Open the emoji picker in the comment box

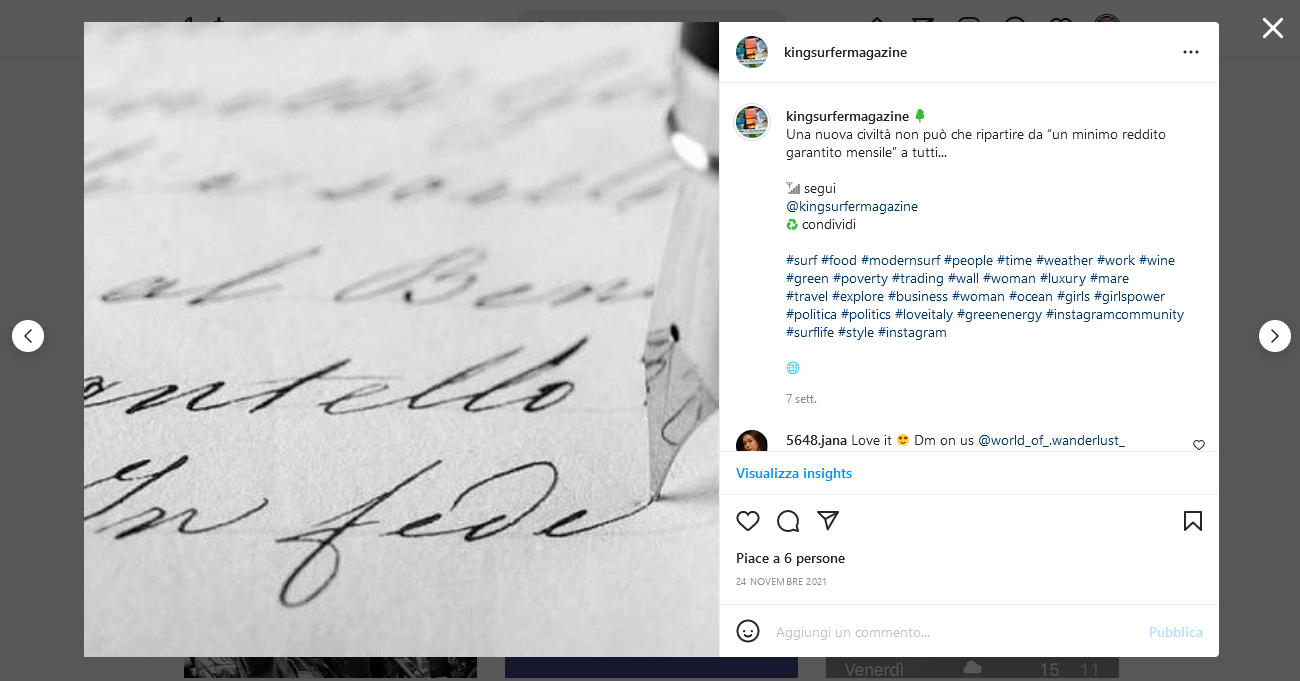point(748,631)
